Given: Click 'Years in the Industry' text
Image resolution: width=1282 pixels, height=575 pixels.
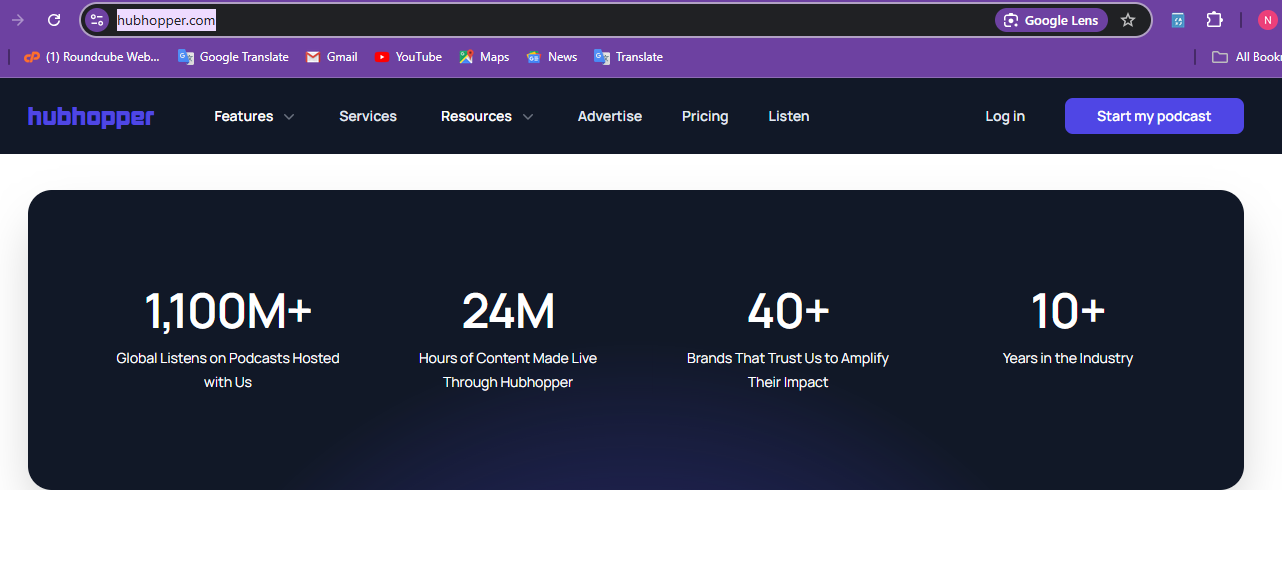Looking at the screenshot, I should (1068, 358).
